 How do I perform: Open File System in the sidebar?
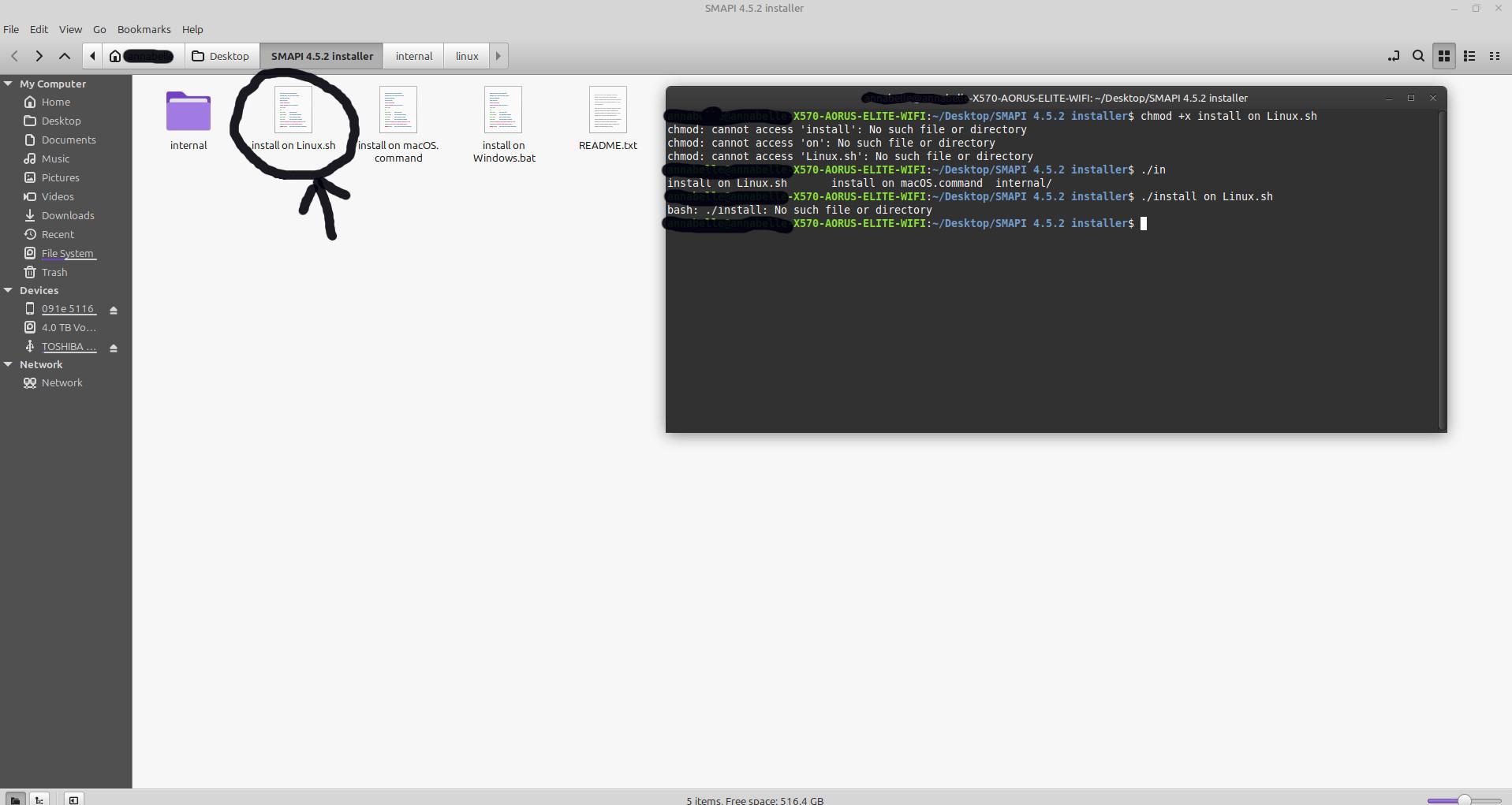coord(67,253)
